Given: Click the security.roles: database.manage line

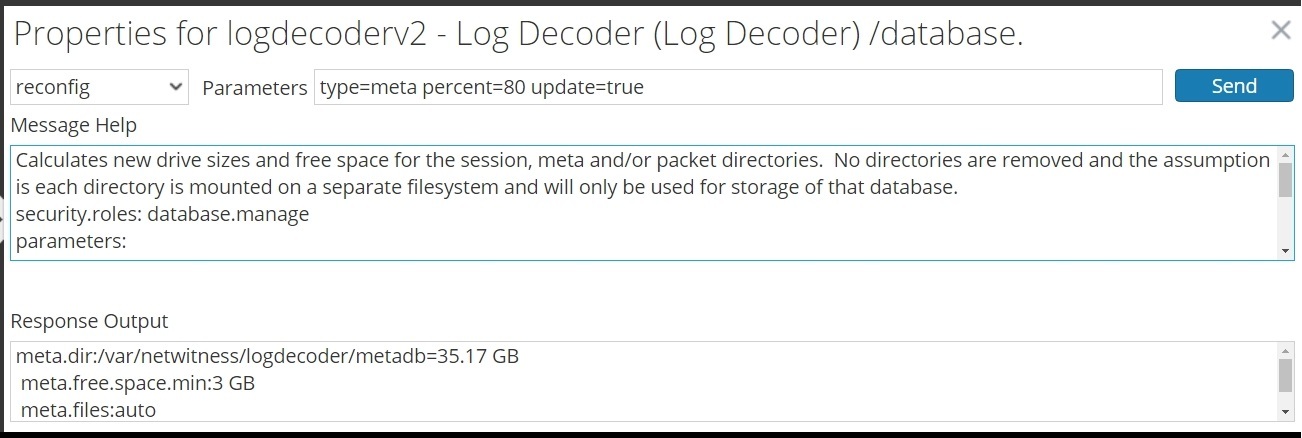Looking at the screenshot, I should [163, 214].
